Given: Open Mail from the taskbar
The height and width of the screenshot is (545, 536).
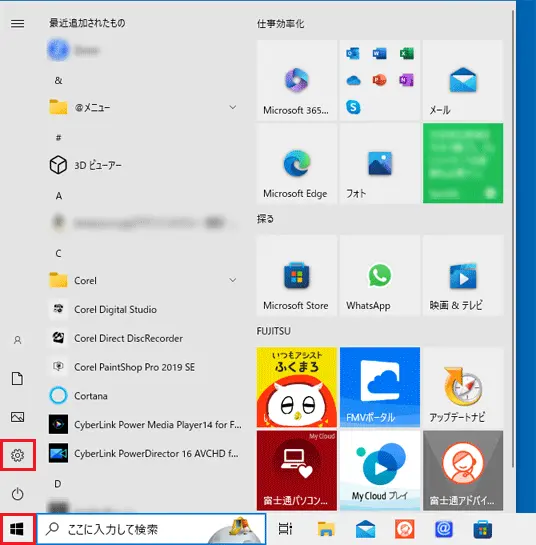Looking at the screenshot, I should tap(365, 529).
